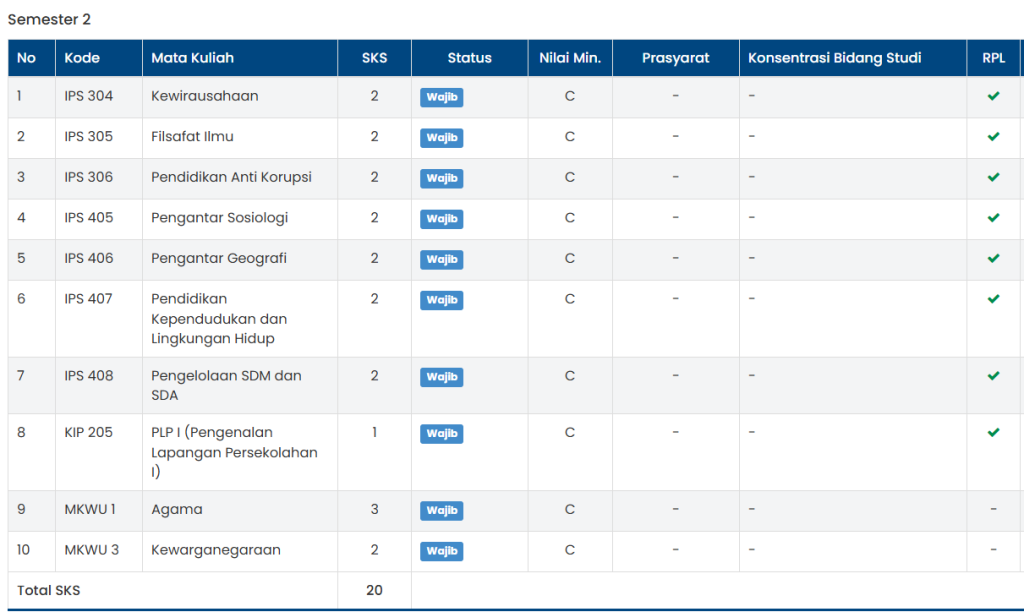Click the Wajib badge in IPS 408 row
The height and width of the screenshot is (612, 1024).
(x=441, y=377)
